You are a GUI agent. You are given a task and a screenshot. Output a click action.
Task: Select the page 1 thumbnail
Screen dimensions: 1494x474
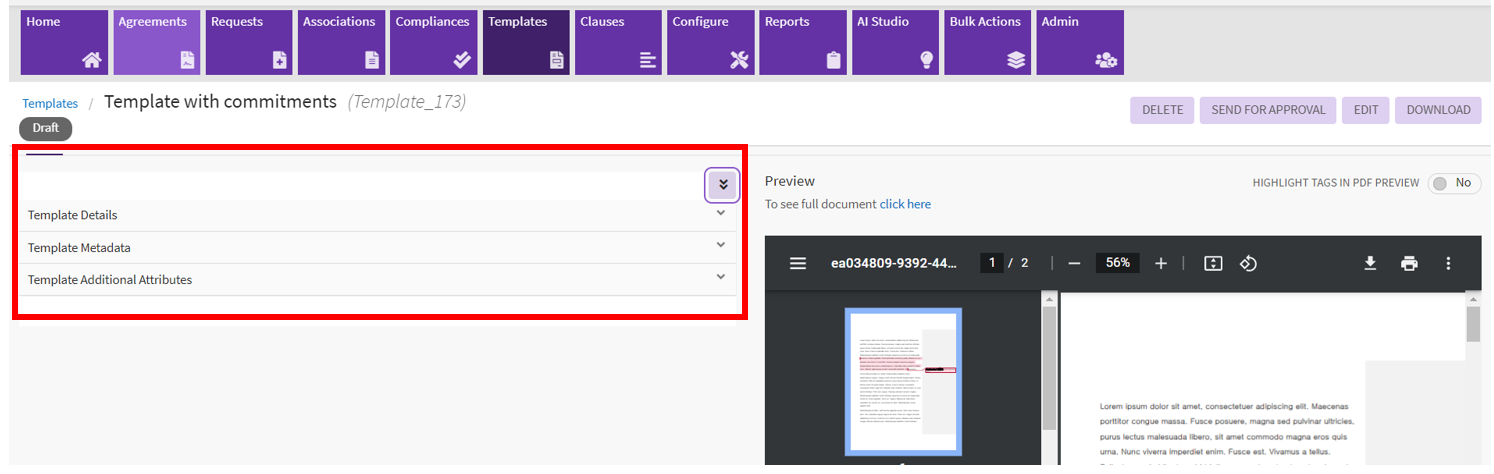(x=903, y=380)
